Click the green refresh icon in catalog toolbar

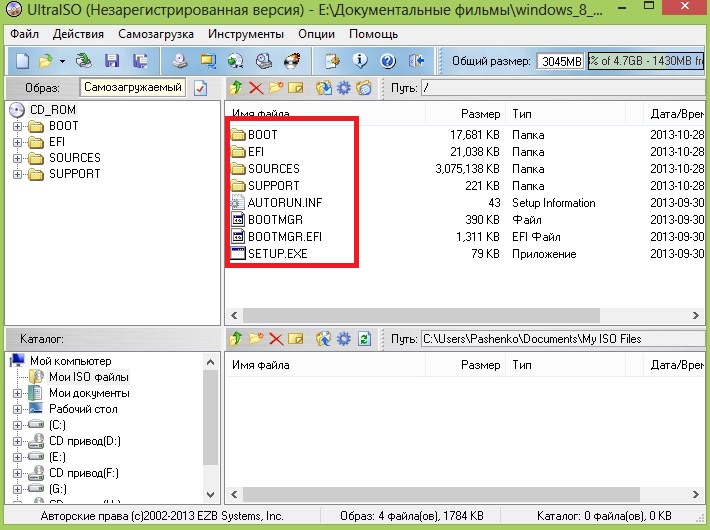[364, 339]
